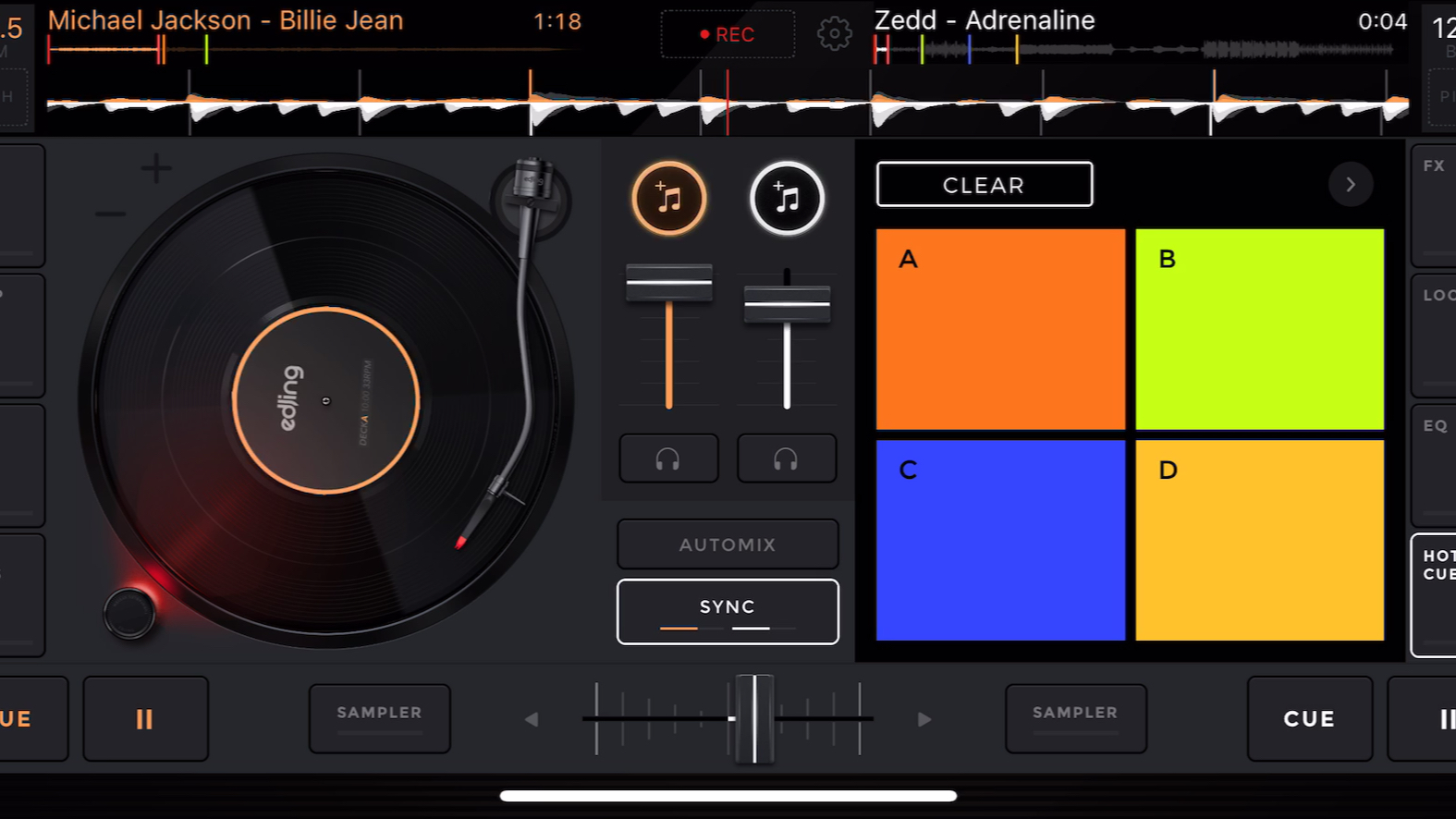Viewport: 1456px width, 819px height.
Task: Go to the next hot cue page
Action: pos(1351,185)
